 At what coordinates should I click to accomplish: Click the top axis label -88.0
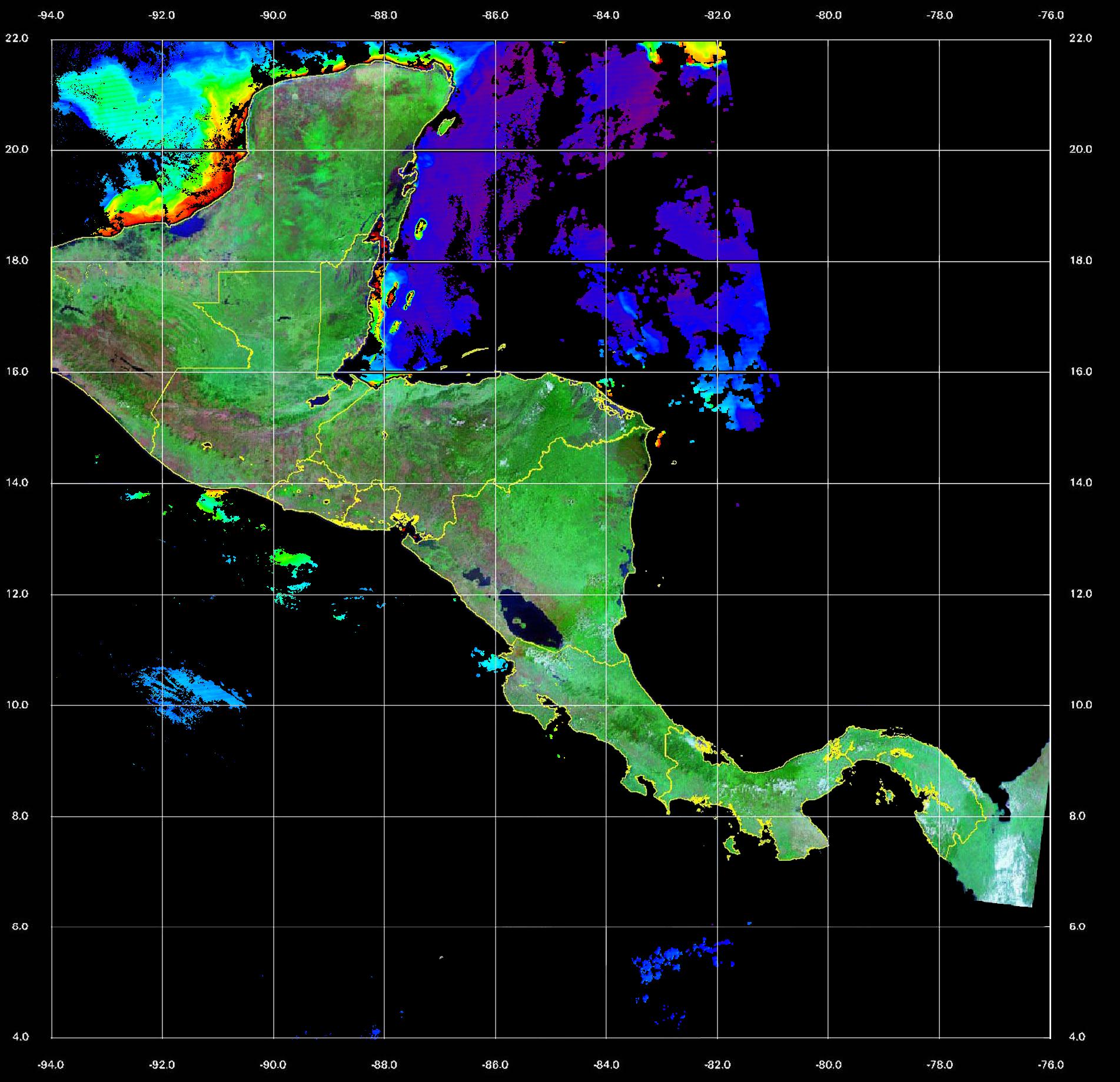(x=384, y=15)
